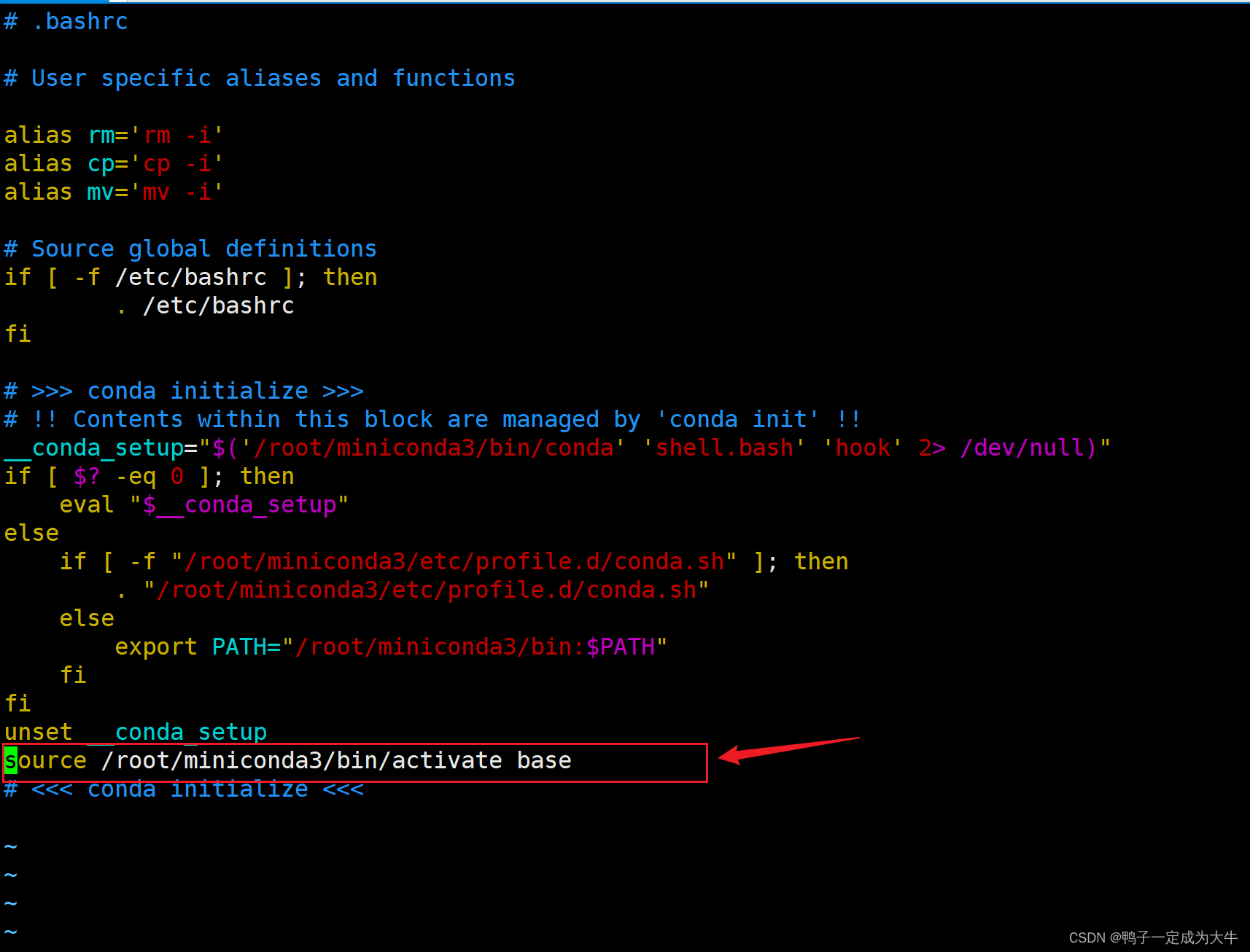Screen dimensions: 1250x952
Task: Click the eval "$__conda_setup" line
Action: (204, 504)
